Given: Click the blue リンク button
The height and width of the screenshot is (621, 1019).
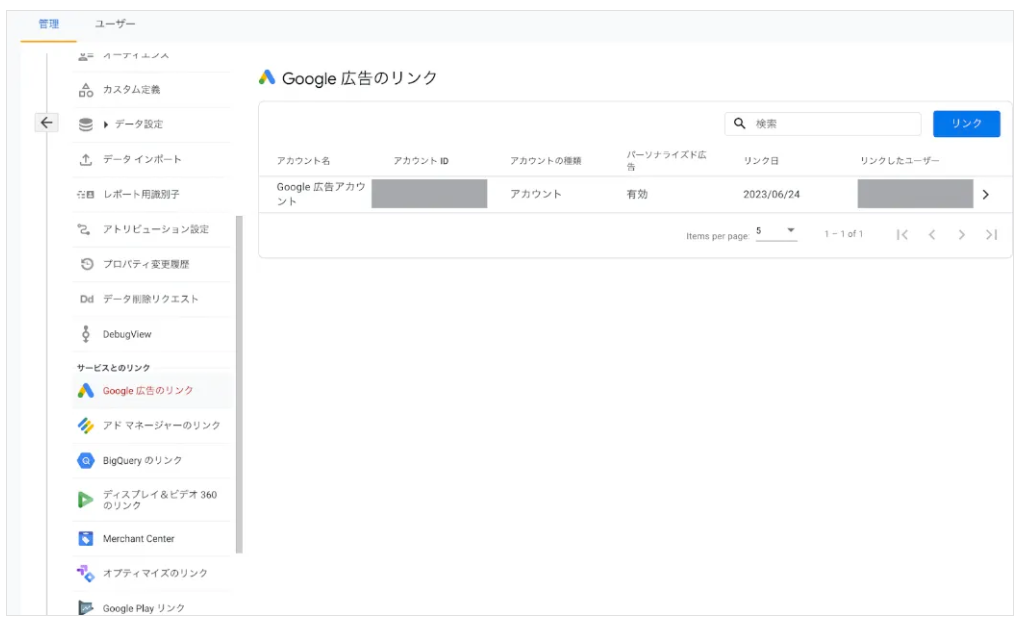Looking at the screenshot, I should (966, 124).
